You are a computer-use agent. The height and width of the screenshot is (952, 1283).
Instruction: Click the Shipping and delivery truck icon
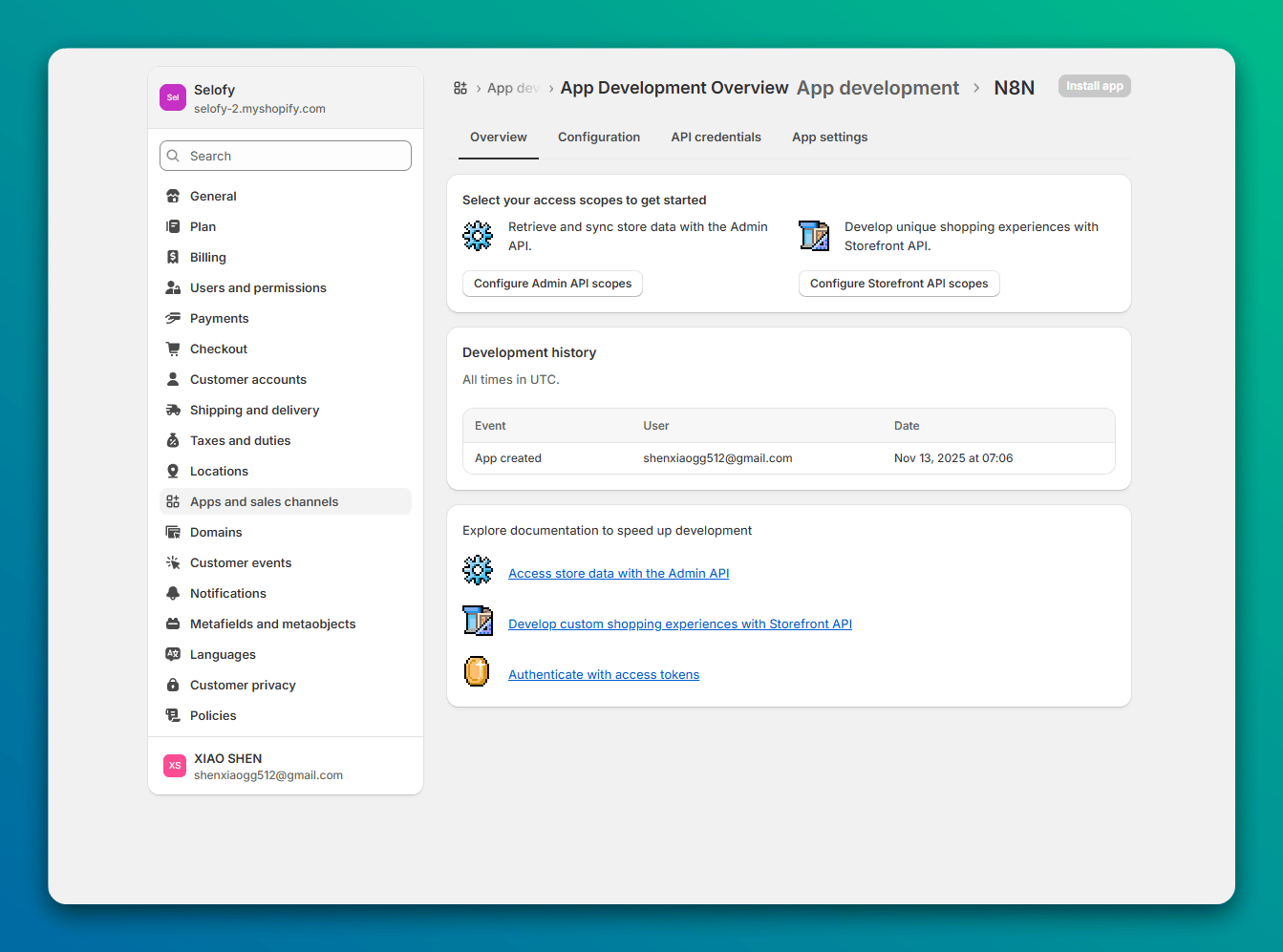pos(173,411)
